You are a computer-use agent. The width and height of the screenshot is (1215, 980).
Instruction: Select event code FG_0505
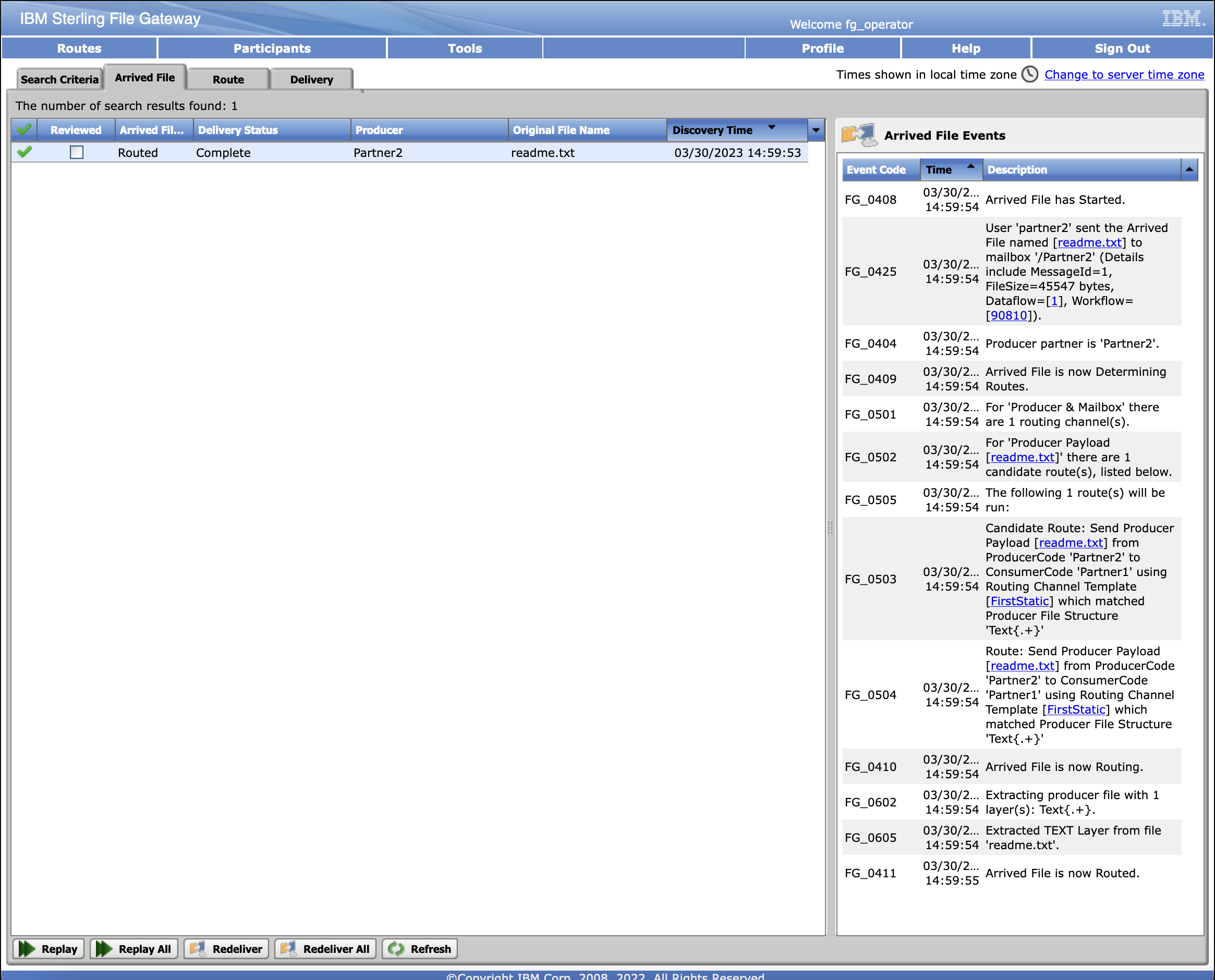[870, 499]
